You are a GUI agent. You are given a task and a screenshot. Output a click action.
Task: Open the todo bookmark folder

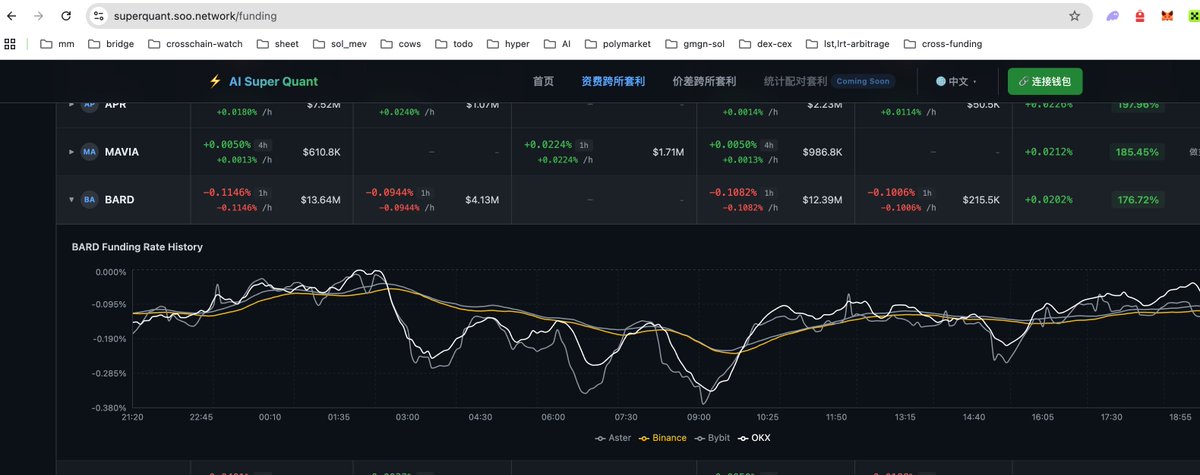click(454, 44)
